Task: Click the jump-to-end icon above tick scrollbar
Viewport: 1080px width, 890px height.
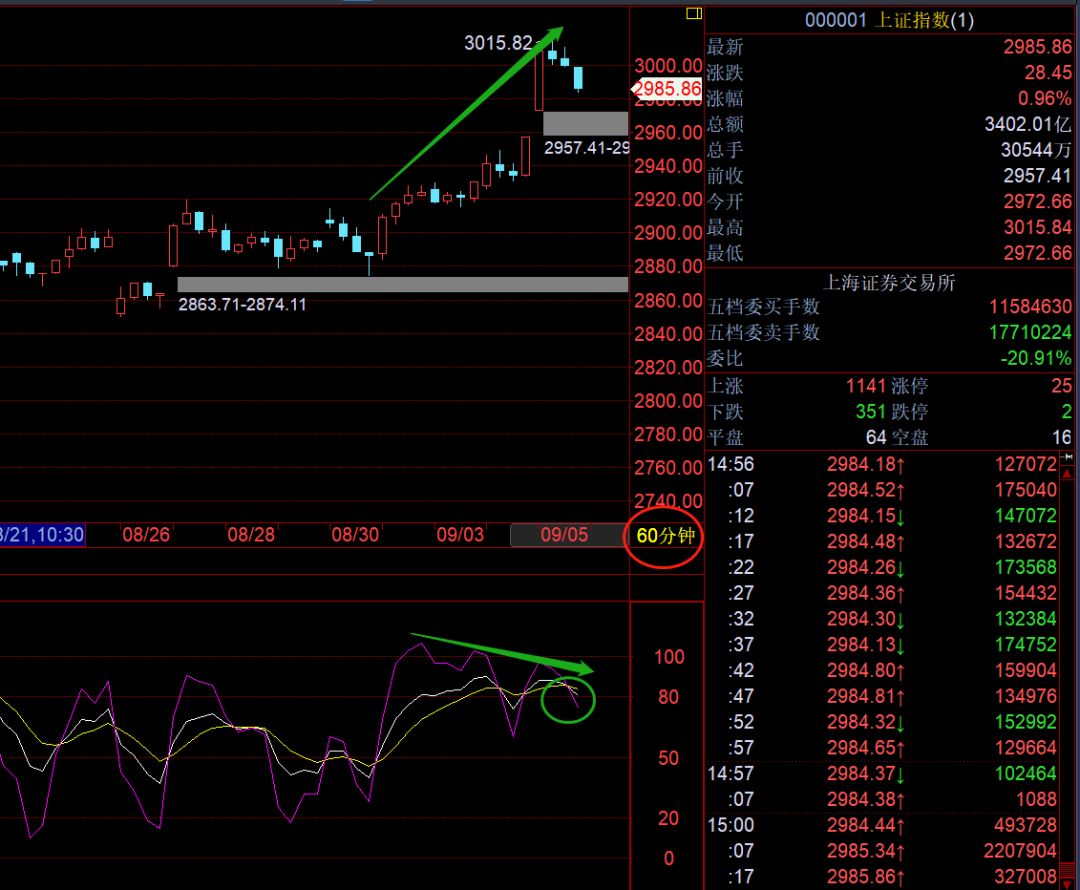Action: [1067, 457]
